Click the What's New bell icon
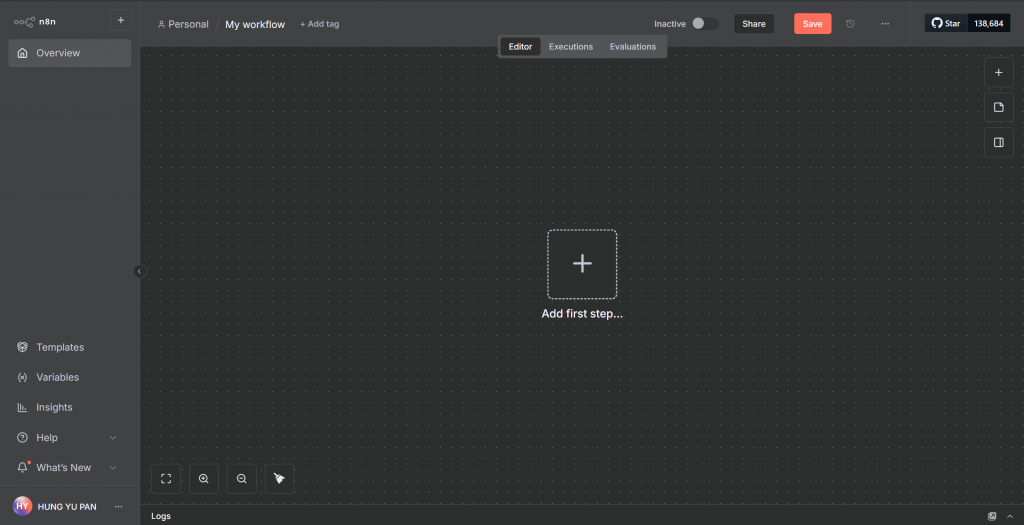The width and height of the screenshot is (1024, 525). point(23,468)
